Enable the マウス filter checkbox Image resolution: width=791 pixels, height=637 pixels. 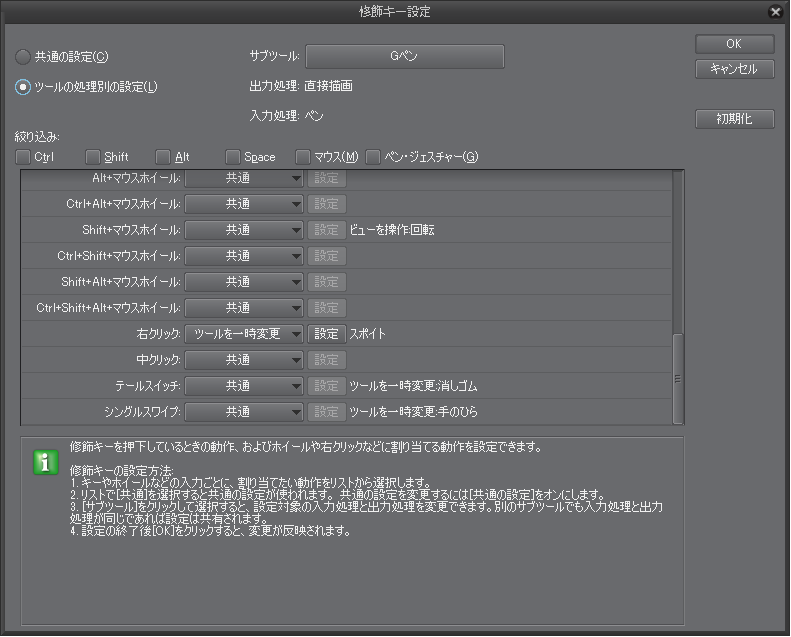point(303,157)
